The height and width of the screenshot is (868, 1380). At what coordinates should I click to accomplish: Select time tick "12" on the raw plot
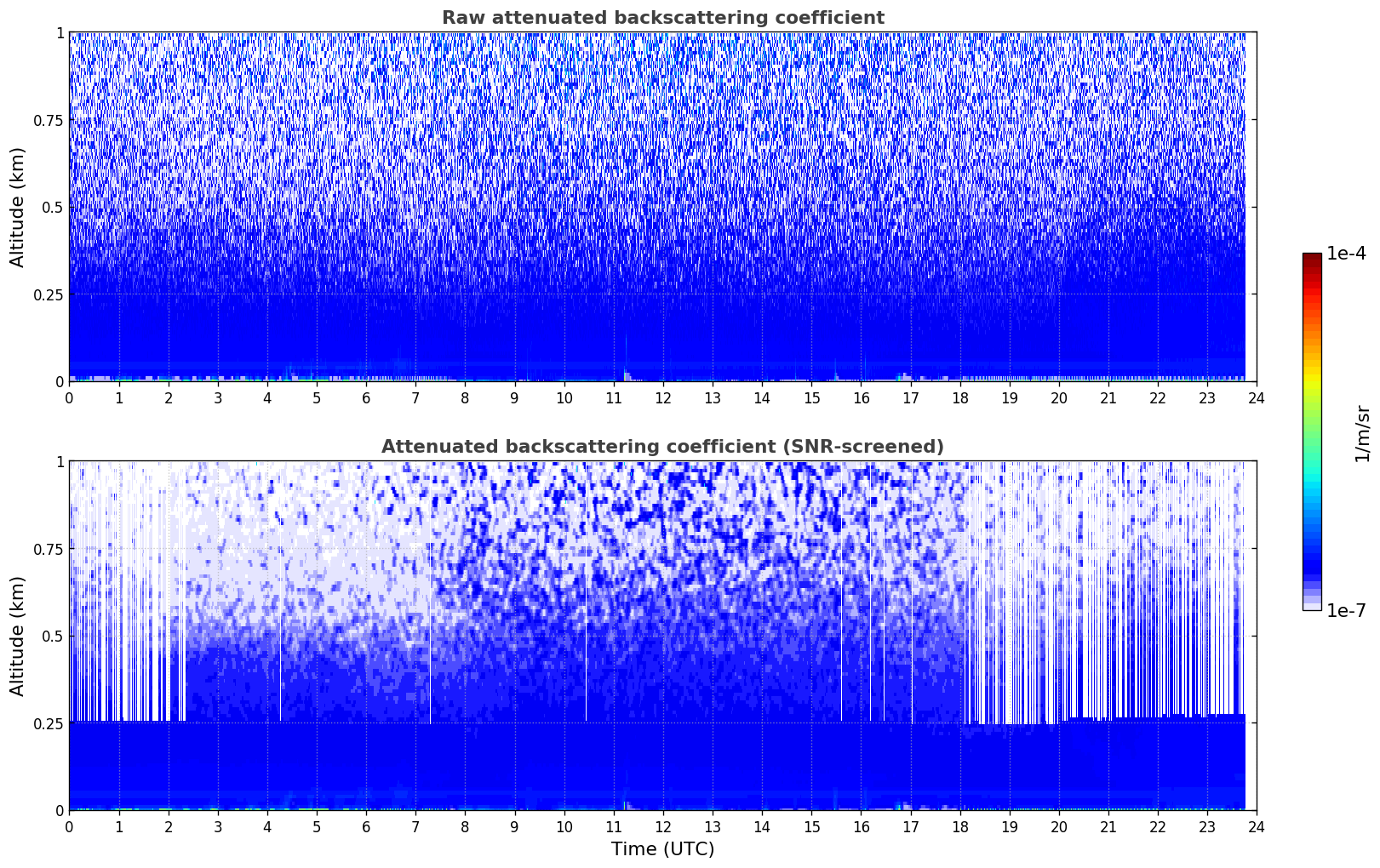(x=663, y=397)
